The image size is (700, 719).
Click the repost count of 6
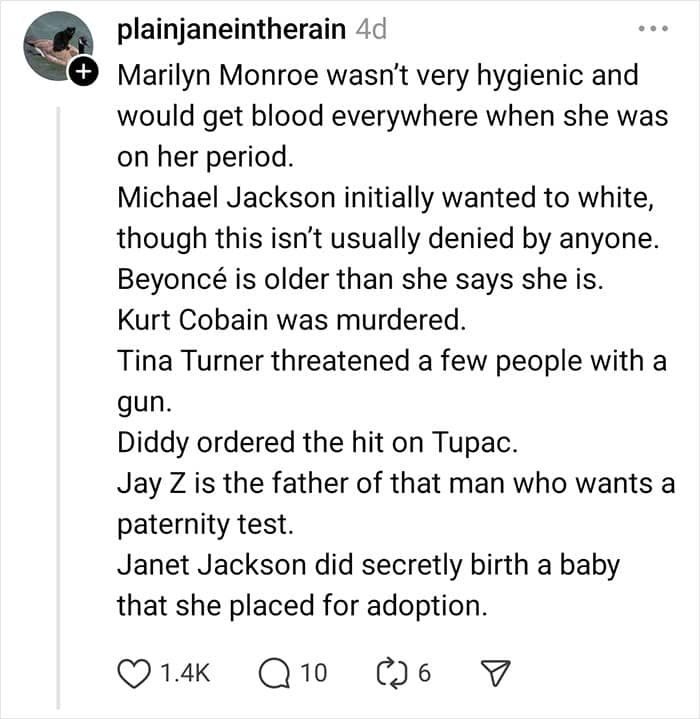[x=424, y=673]
